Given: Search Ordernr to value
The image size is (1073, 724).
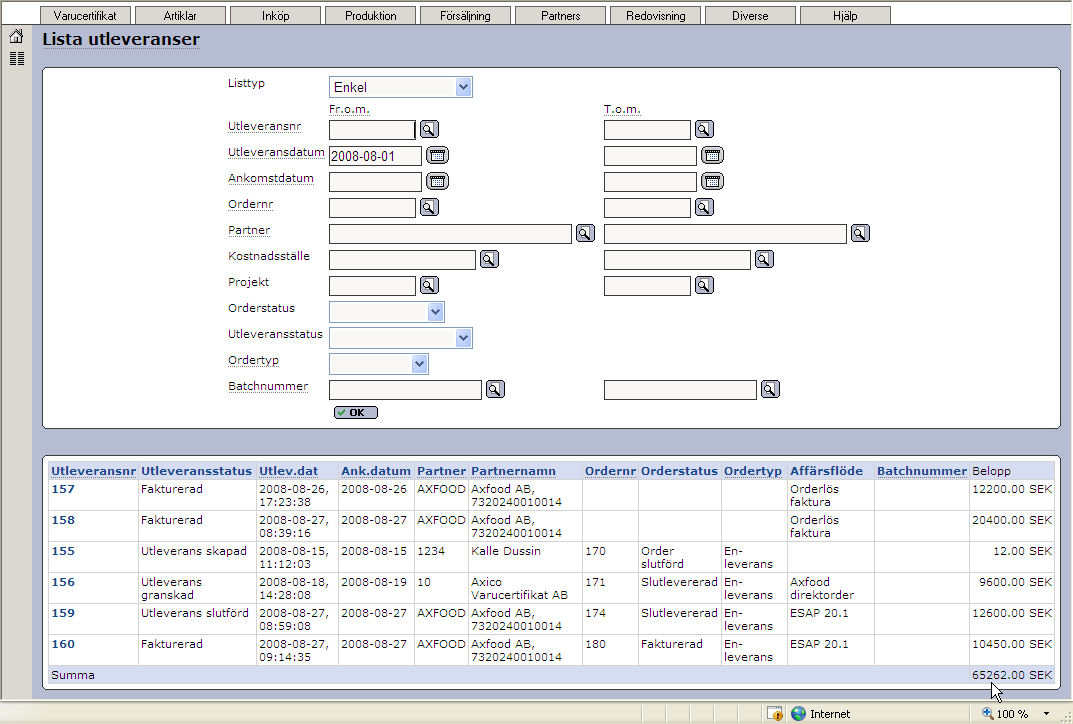Looking at the screenshot, I should pos(704,207).
